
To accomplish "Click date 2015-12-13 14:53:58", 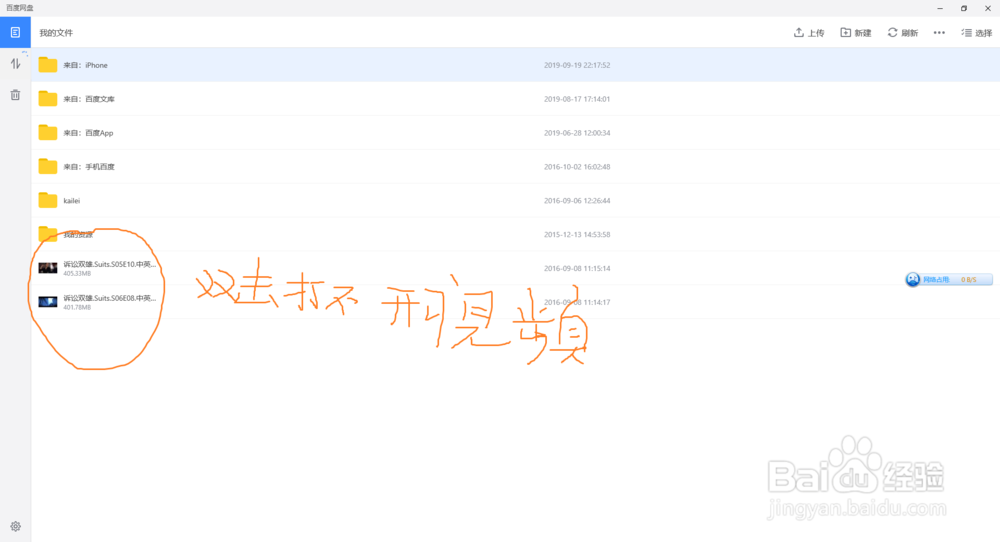I will coord(577,234).
